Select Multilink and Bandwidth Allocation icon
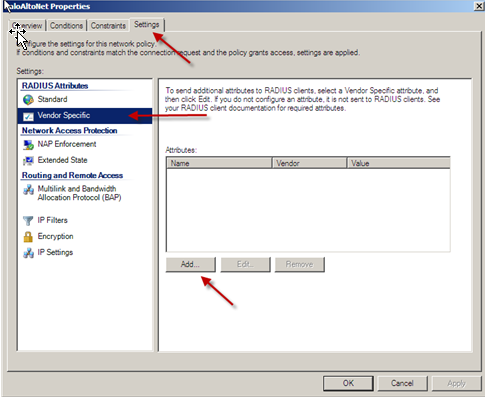The width and height of the screenshot is (485, 397). pos(28,190)
